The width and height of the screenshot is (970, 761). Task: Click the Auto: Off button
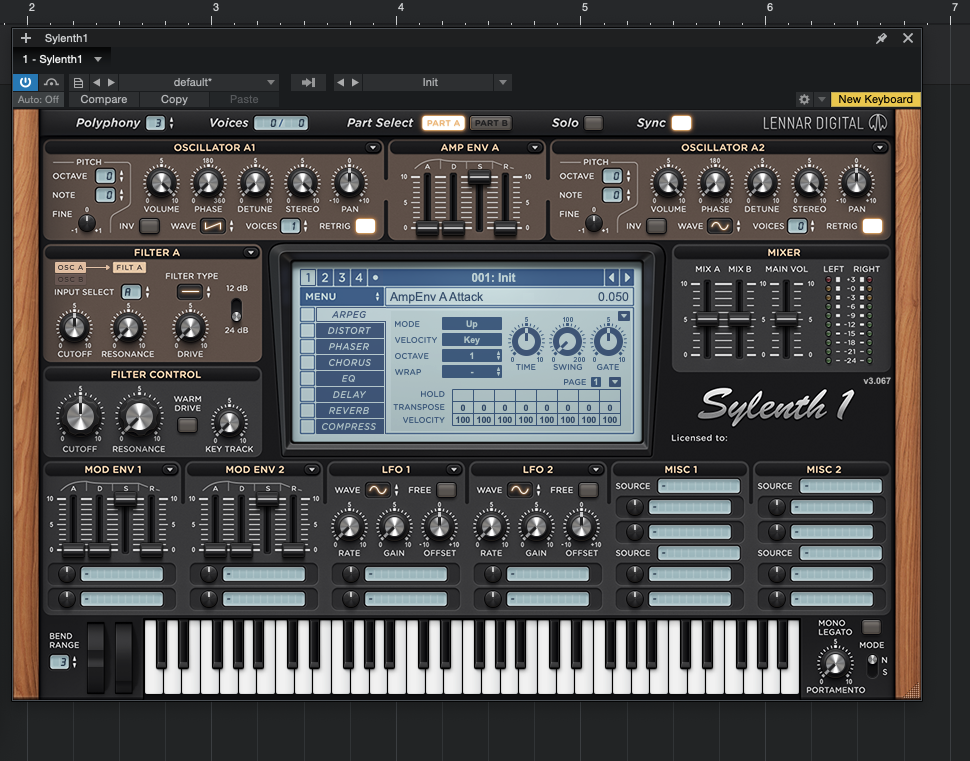pyautogui.click(x=38, y=99)
